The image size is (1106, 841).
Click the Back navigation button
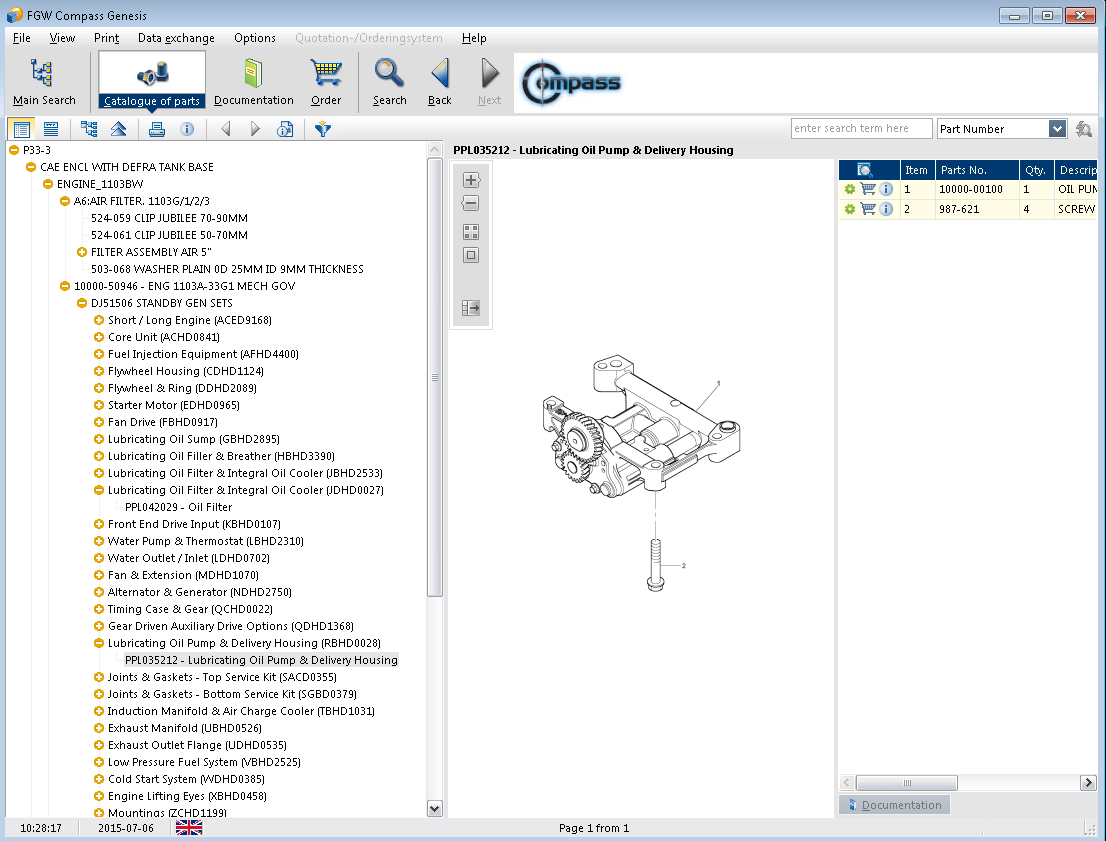click(440, 82)
